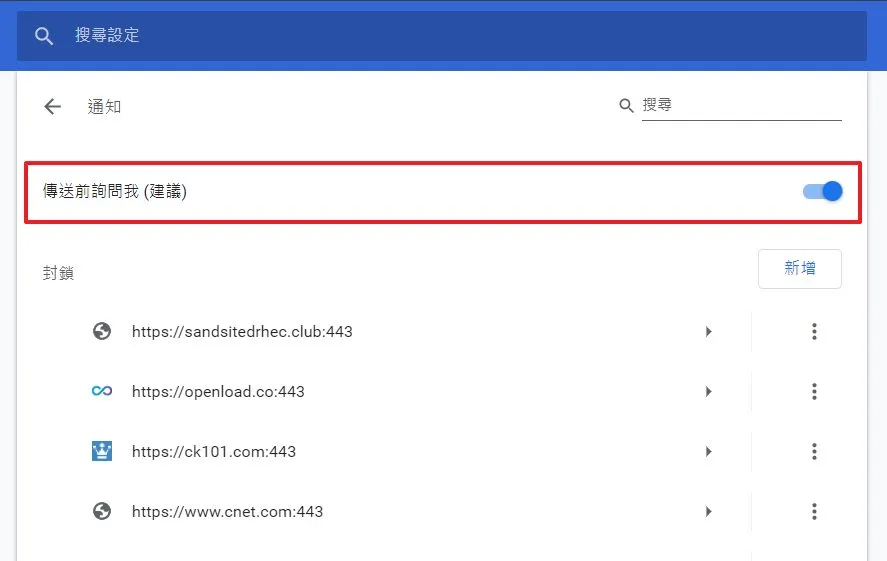Expand details arrow for ck101.com
887x561 pixels.
pos(708,451)
